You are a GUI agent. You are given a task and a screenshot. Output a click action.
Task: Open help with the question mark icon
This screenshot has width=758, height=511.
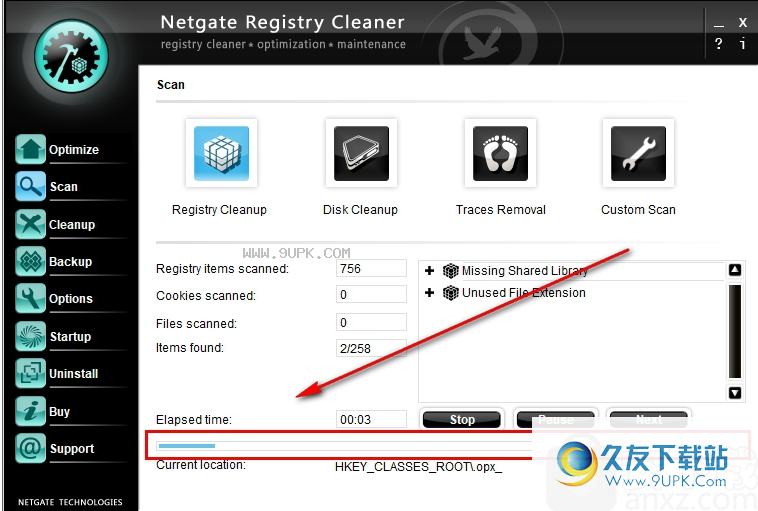coord(718,44)
